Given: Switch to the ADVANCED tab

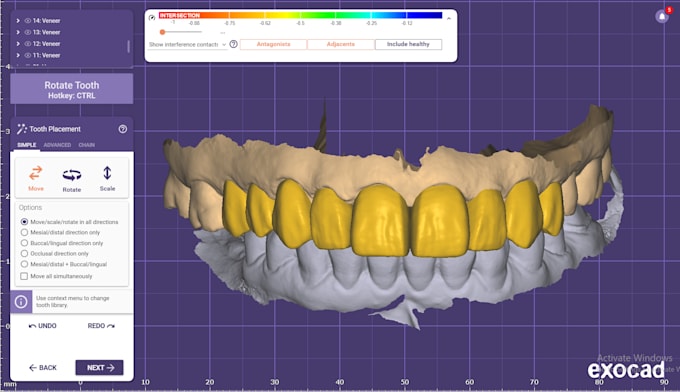Looking at the screenshot, I should [x=57, y=145].
